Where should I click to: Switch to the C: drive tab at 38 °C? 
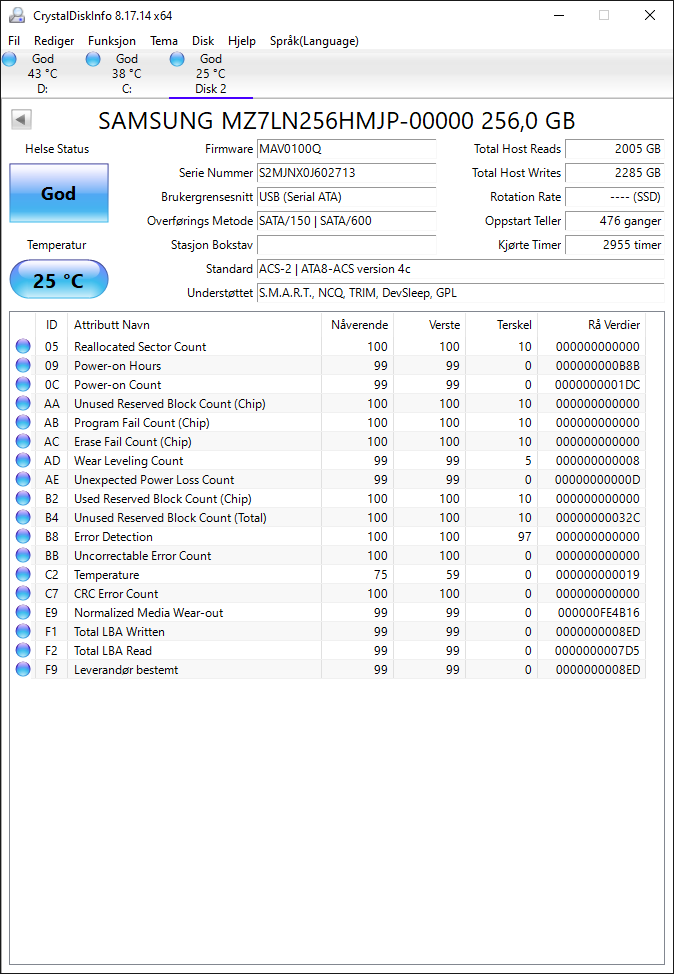pyautogui.click(x=127, y=74)
